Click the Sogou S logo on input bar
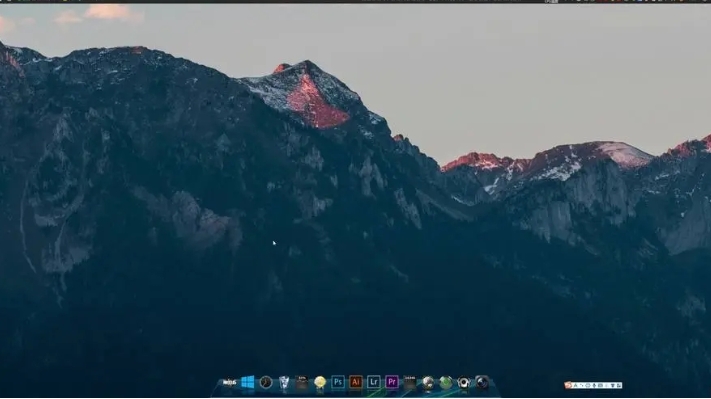Viewport: 711px width, 399px height. click(568, 385)
